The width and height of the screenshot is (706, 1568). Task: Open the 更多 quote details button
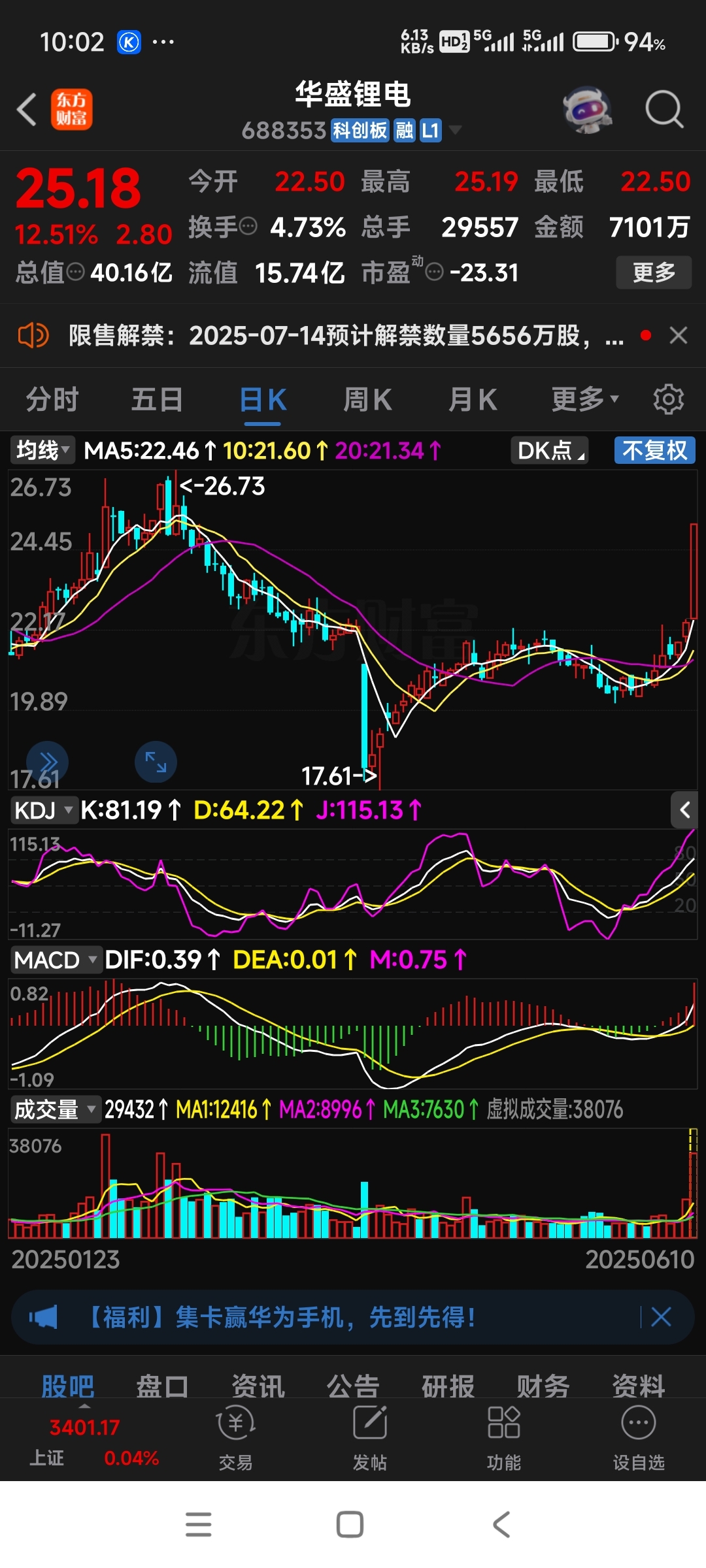click(654, 272)
